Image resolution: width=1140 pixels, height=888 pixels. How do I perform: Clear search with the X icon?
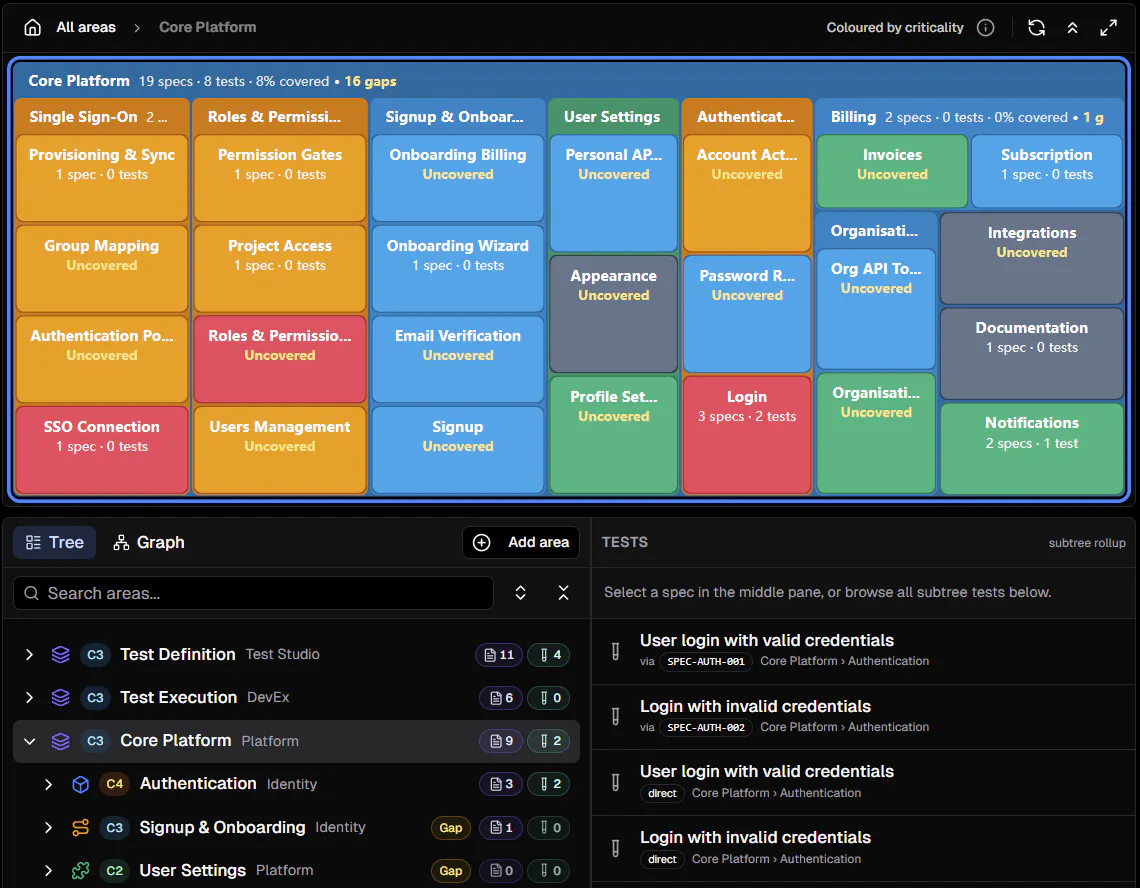coord(563,593)
